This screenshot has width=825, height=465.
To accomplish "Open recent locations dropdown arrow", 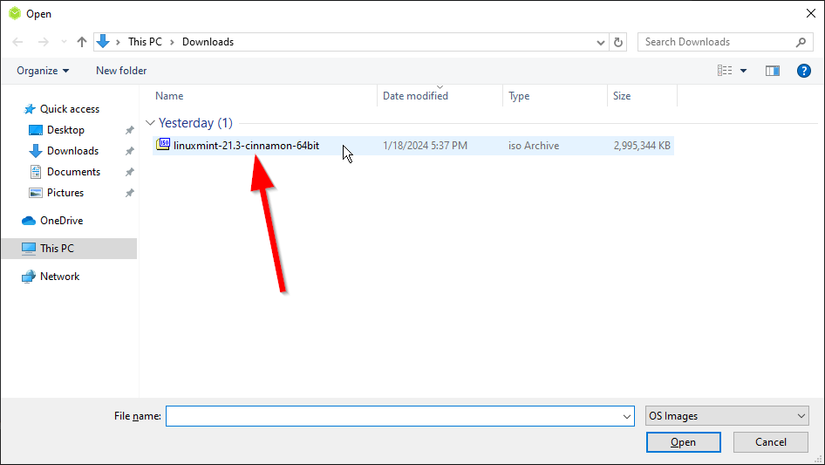I will tap(64, 42).
